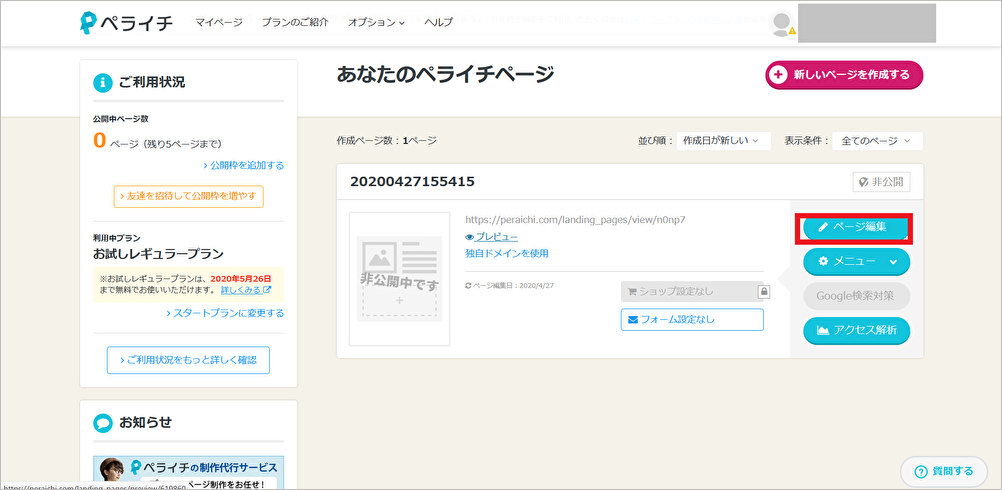
Task: Click the eye icon beside プレビュー
Action: (x=470, y=237)
